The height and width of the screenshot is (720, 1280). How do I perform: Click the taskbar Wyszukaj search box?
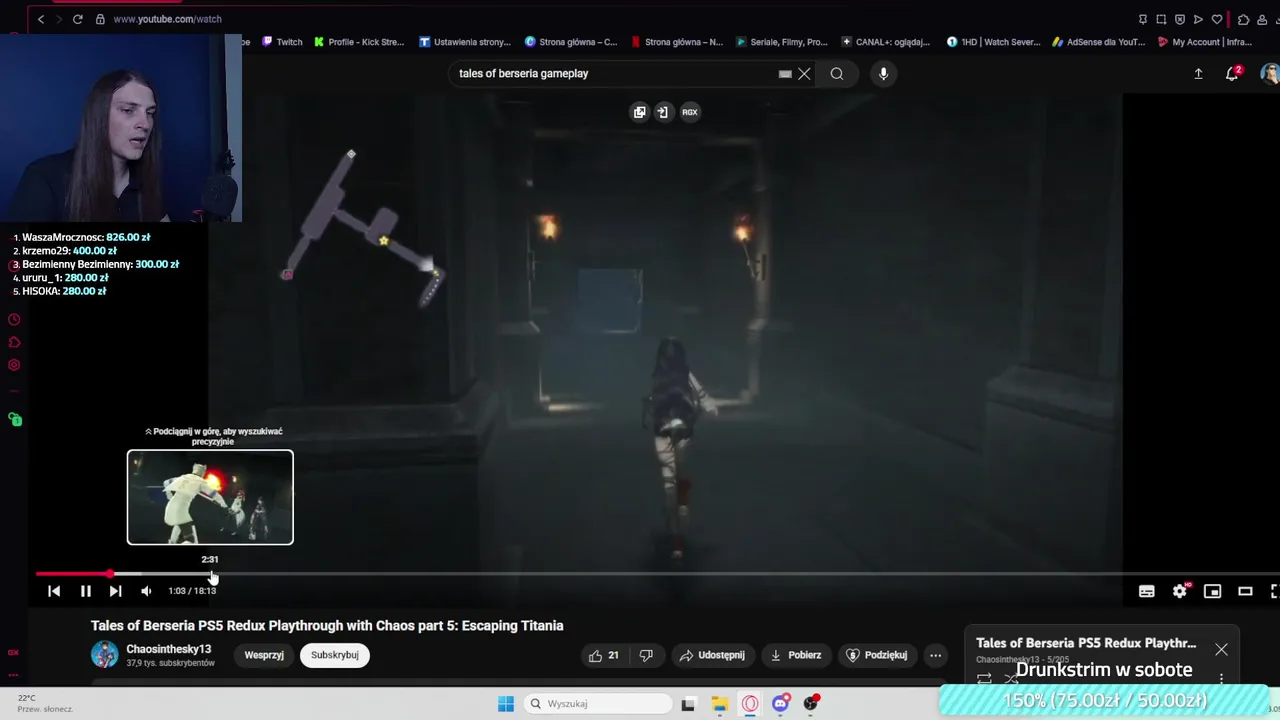[597, 703]
